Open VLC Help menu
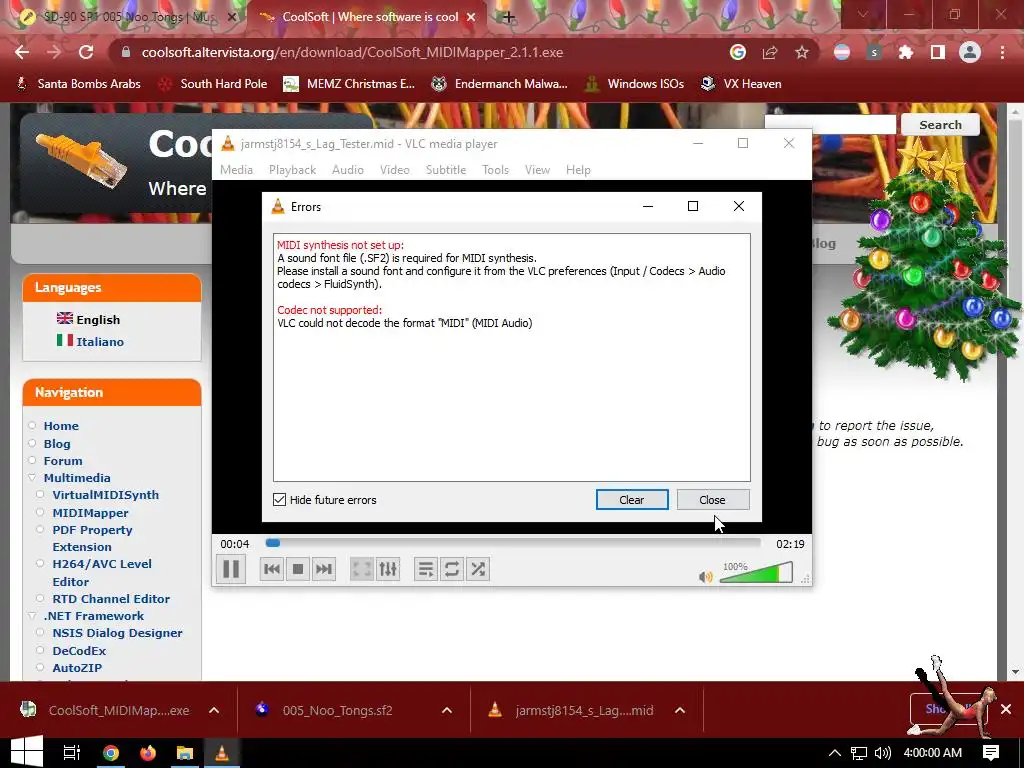 tap(578, 170)
